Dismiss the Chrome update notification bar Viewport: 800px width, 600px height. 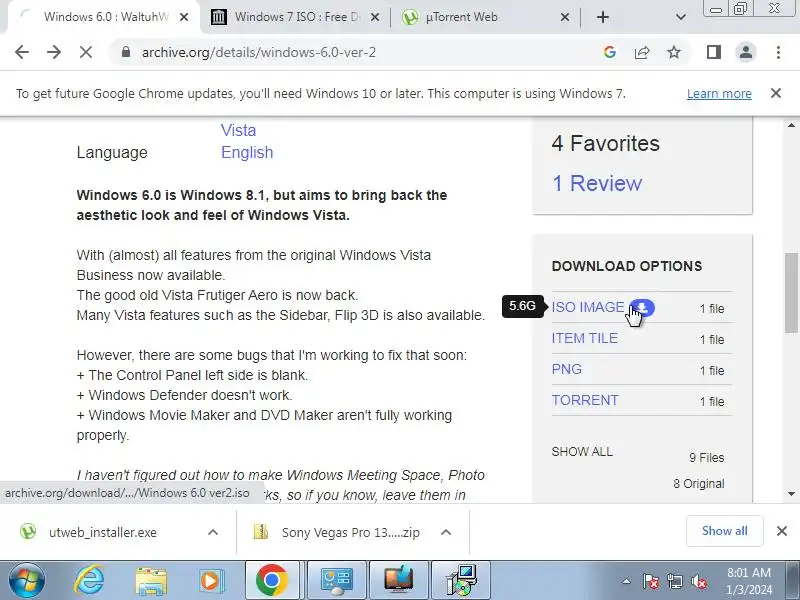tap(776, 93)
